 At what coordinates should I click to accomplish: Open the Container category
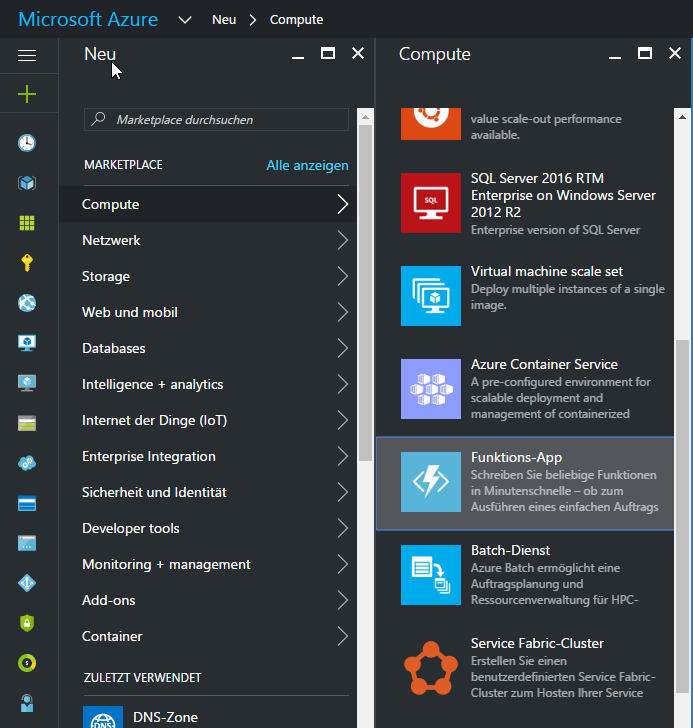point(208,636)
